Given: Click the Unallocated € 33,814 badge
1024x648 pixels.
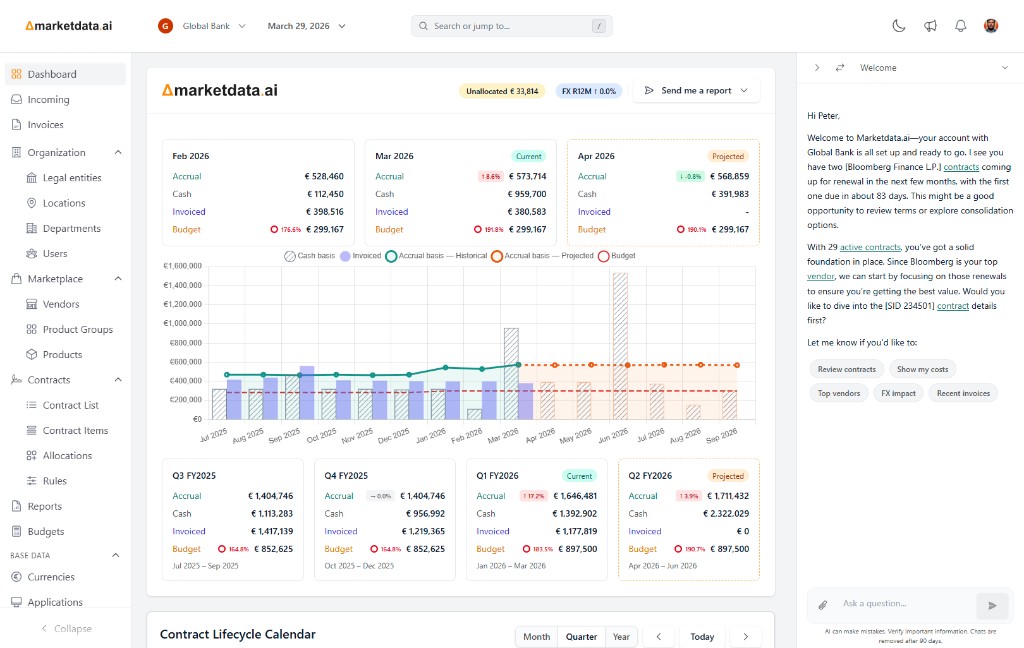Looking at the screenshot, I should [x=502, y=91].
